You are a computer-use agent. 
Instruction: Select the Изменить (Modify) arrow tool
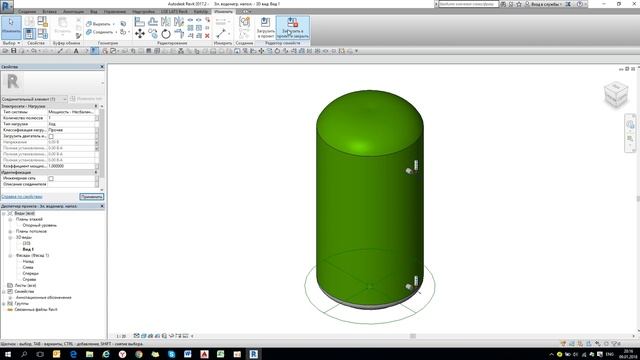coord(11,27)
